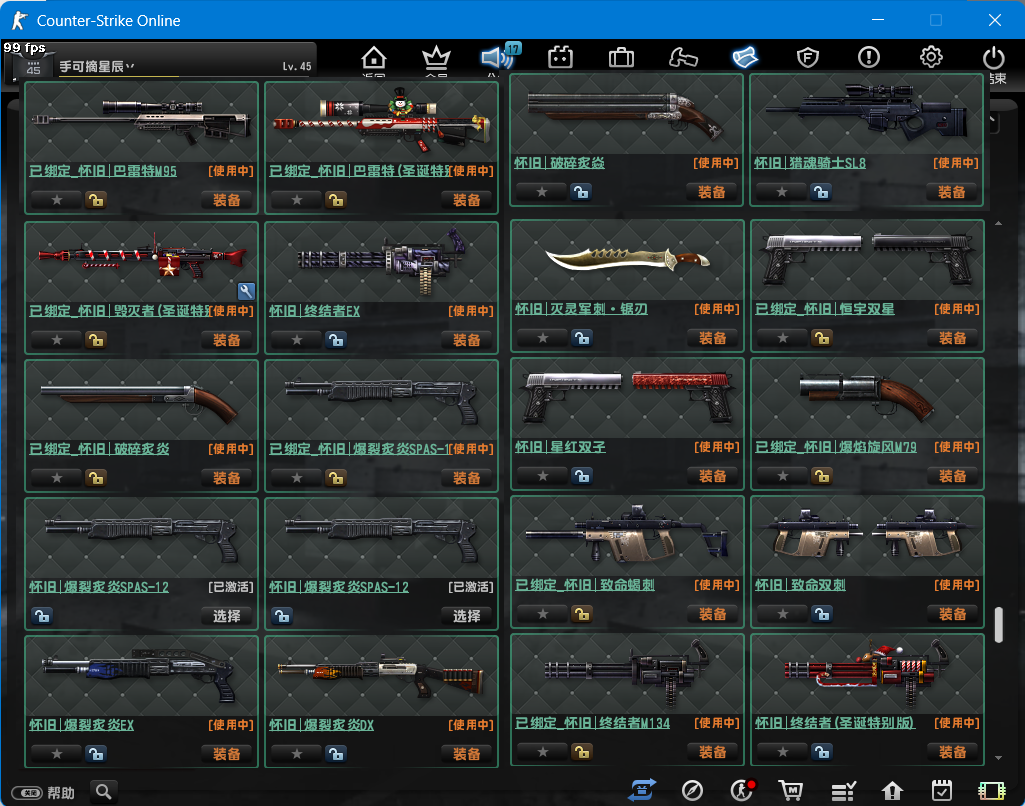Equip 已绑定_怀旧|巴雷特M95 with its 装备 button
This screenshot has height=806, width=1025.
pos(227,200)
